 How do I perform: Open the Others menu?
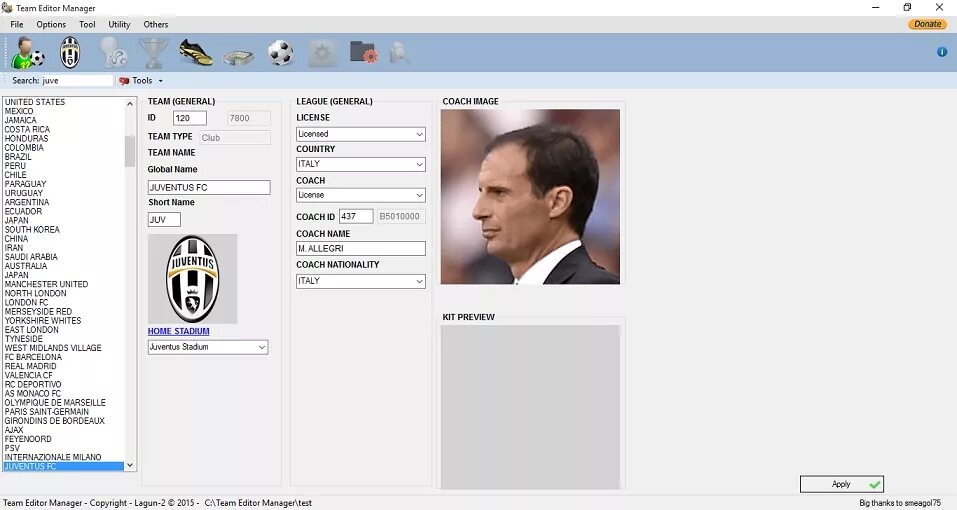coord(156,24)
